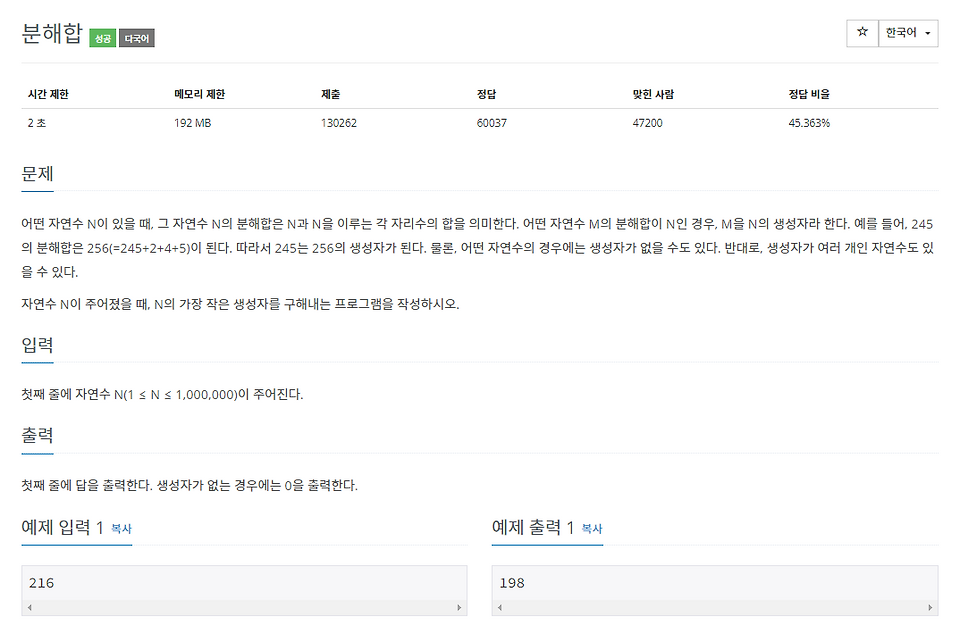
Task: Click left scroll arrow under output 198
Action: (500, 607)
